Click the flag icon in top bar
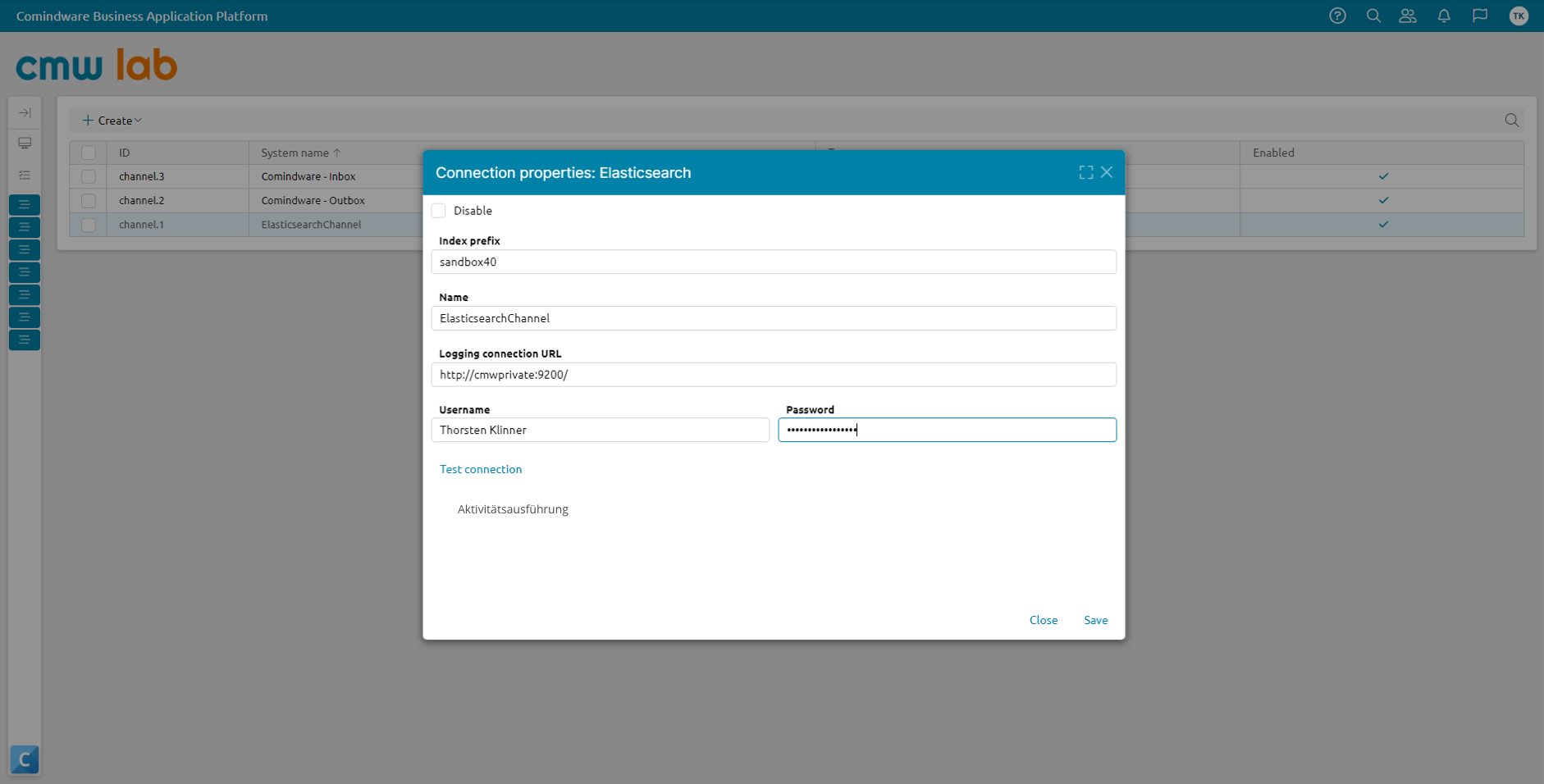This screenshot has width=1544, height=784. tap(1480, 16)
